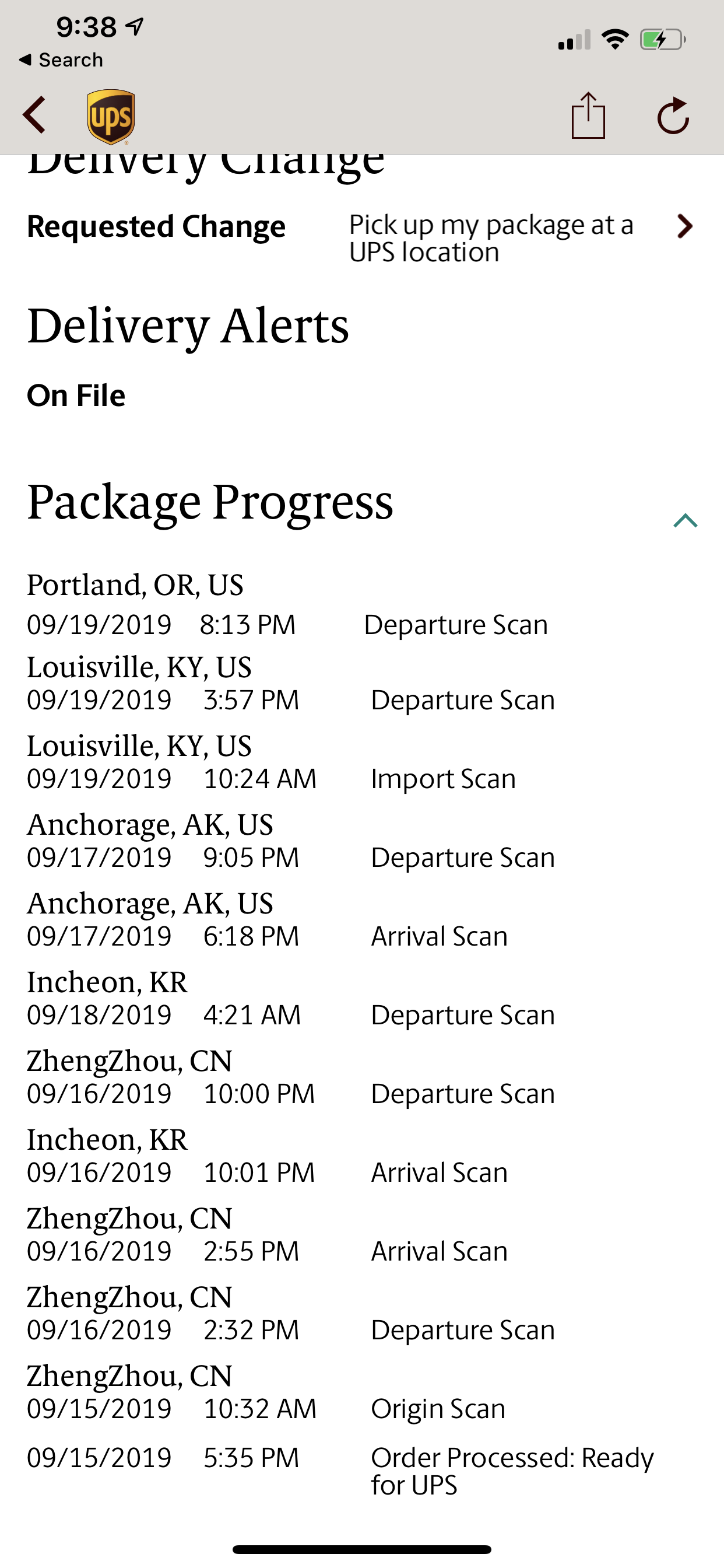Tap the home indicator bar

pyautogui.click(x=361, y=1549)
